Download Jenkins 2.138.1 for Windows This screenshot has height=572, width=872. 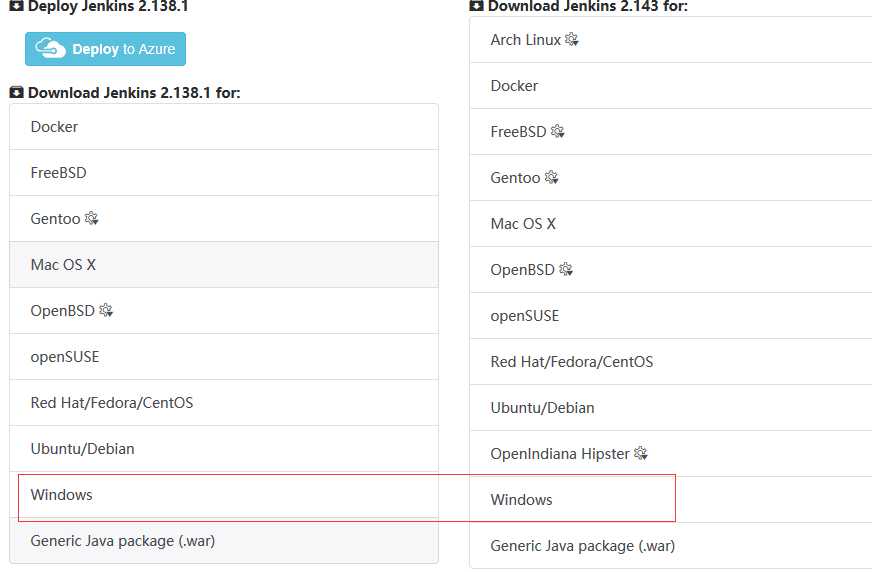click(224, 495)
